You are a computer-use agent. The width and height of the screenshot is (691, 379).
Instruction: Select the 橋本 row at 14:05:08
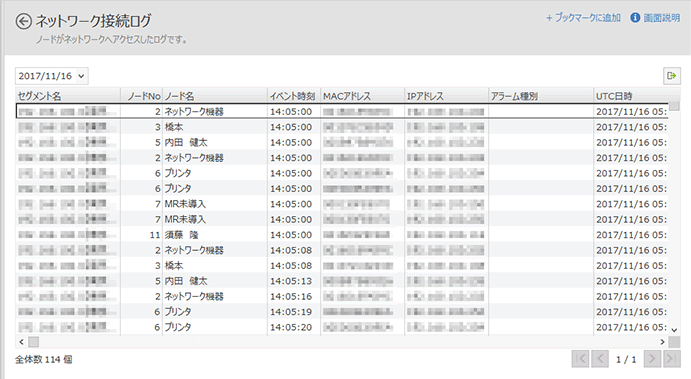pyautogui.click(x=342, y=266)
